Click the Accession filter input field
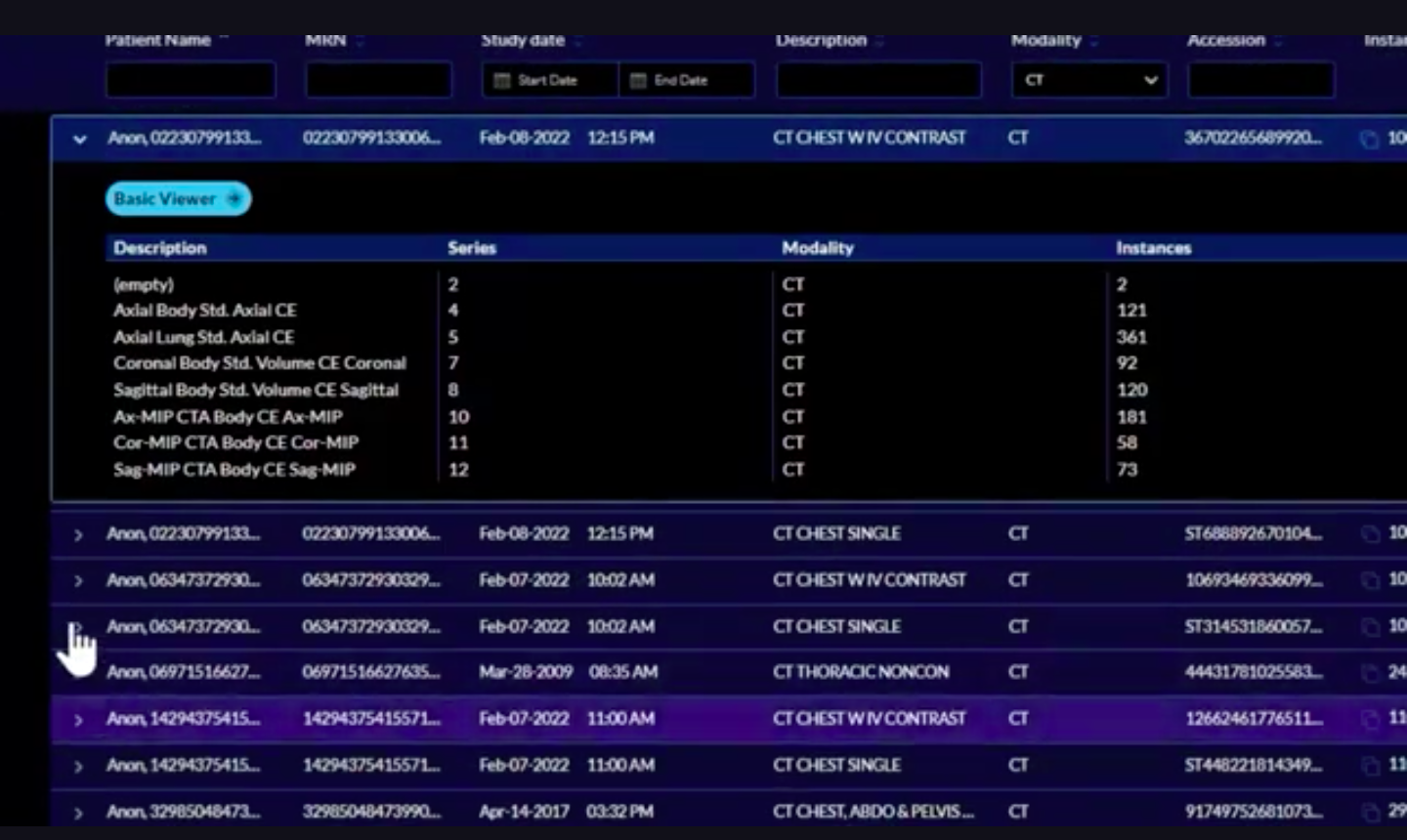The height and width of the screenshot is (840, 1407). click(x=1260, y=80)
